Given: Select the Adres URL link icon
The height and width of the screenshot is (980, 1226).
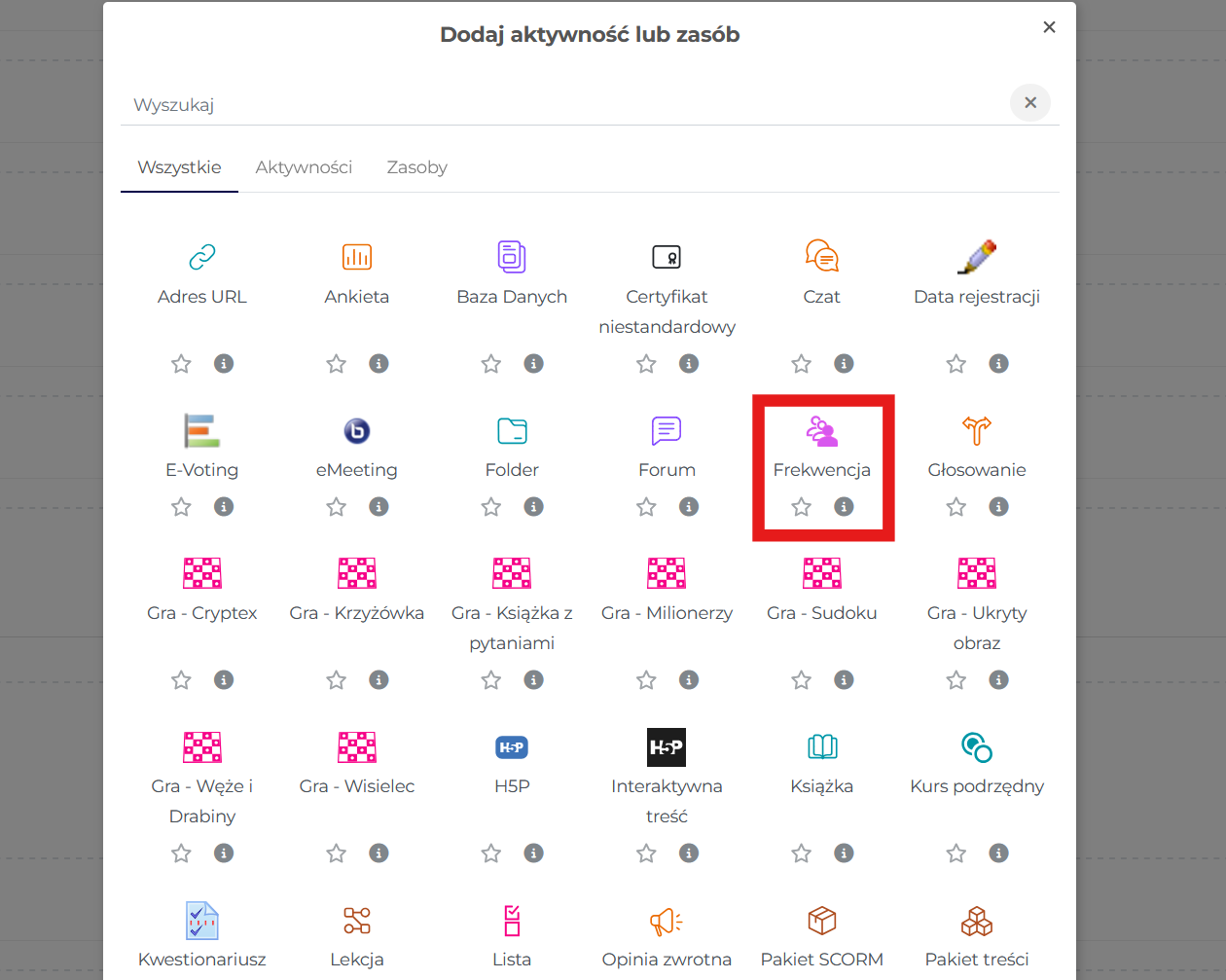Looking at the screenshot, I should [201, 257].
